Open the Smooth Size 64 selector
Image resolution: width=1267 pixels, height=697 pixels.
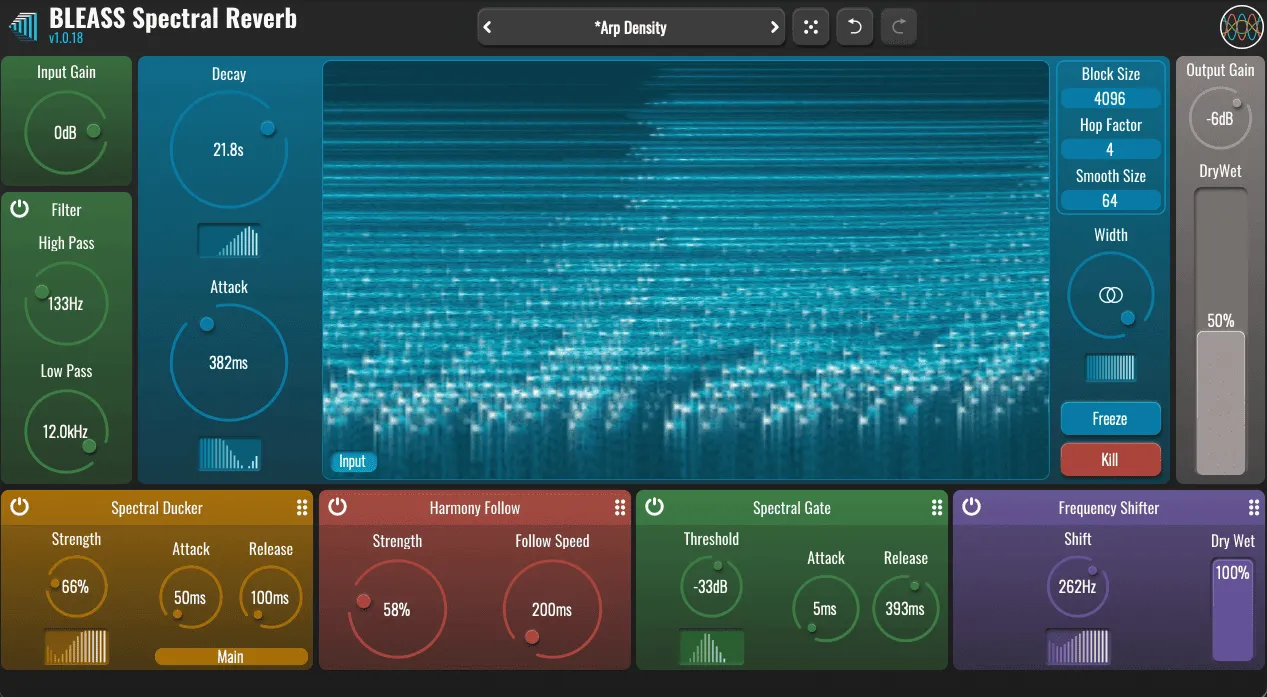coord(1111,200)
